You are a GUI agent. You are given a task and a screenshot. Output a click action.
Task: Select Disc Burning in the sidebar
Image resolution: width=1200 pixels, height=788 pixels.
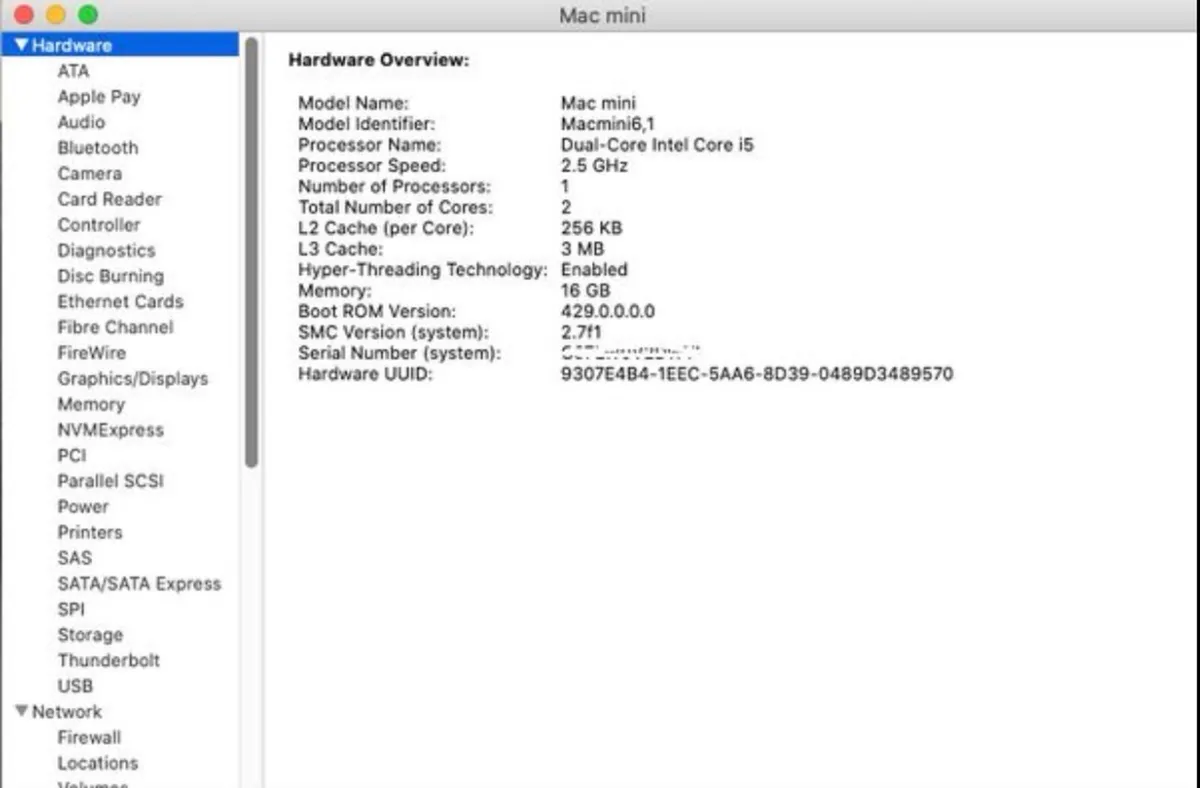pyautogui.click(x=110, y=276)
